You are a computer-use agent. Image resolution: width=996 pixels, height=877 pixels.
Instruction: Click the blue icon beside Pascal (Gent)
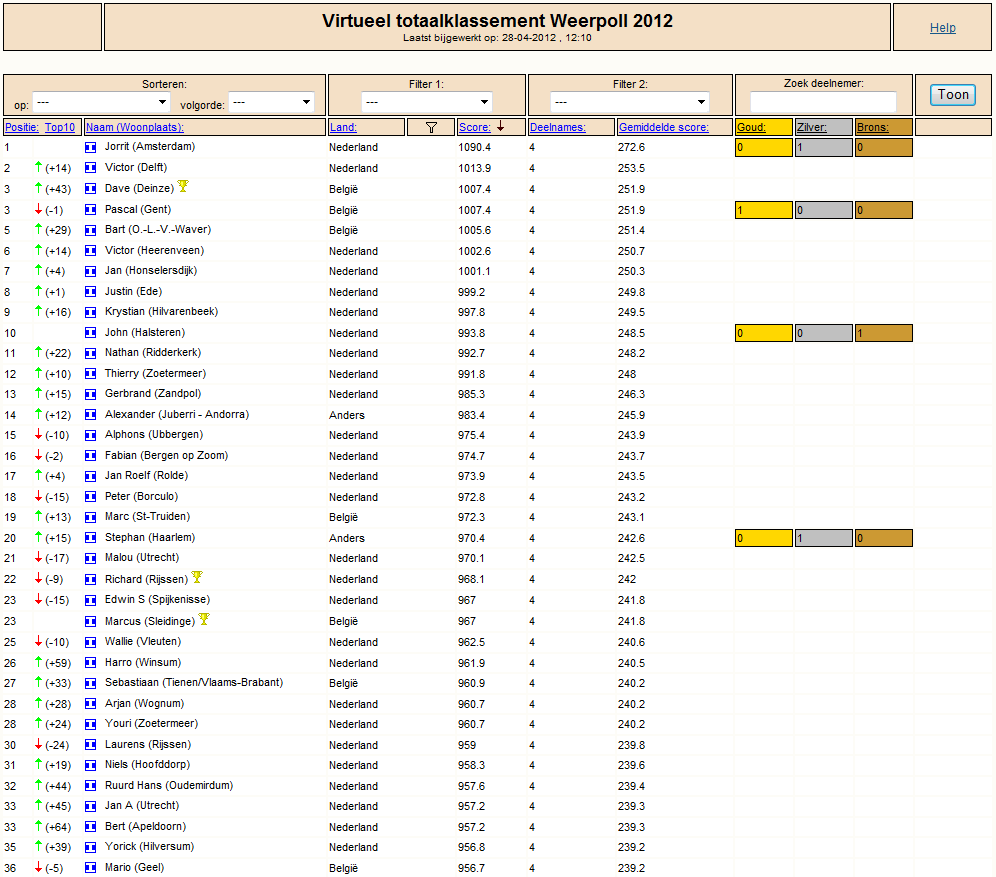(x=91, y=210)
